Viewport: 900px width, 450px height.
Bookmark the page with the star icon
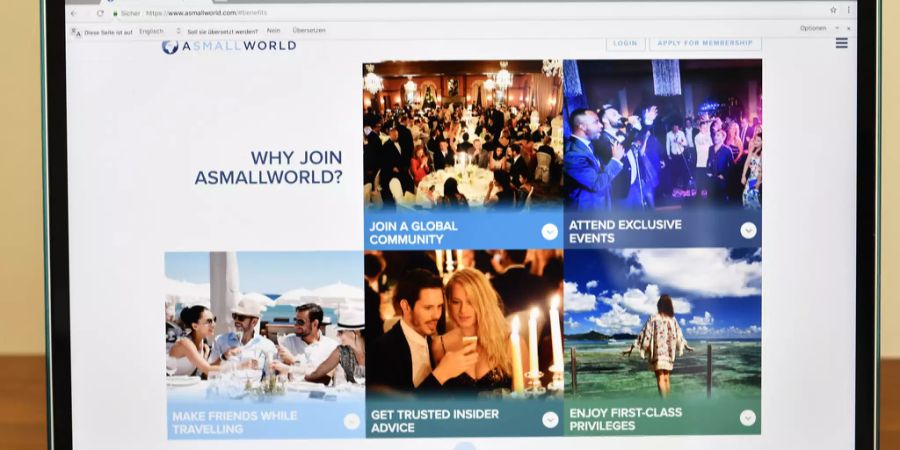click(x=833, y=10)
